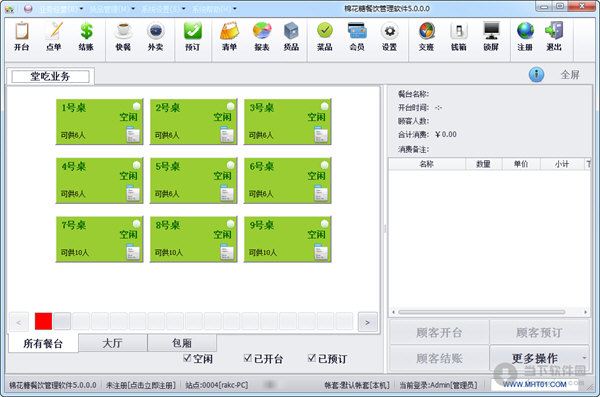Click the 站点:0004[rakc-PC] status entry
600x397 pixels.
point(217,385)
